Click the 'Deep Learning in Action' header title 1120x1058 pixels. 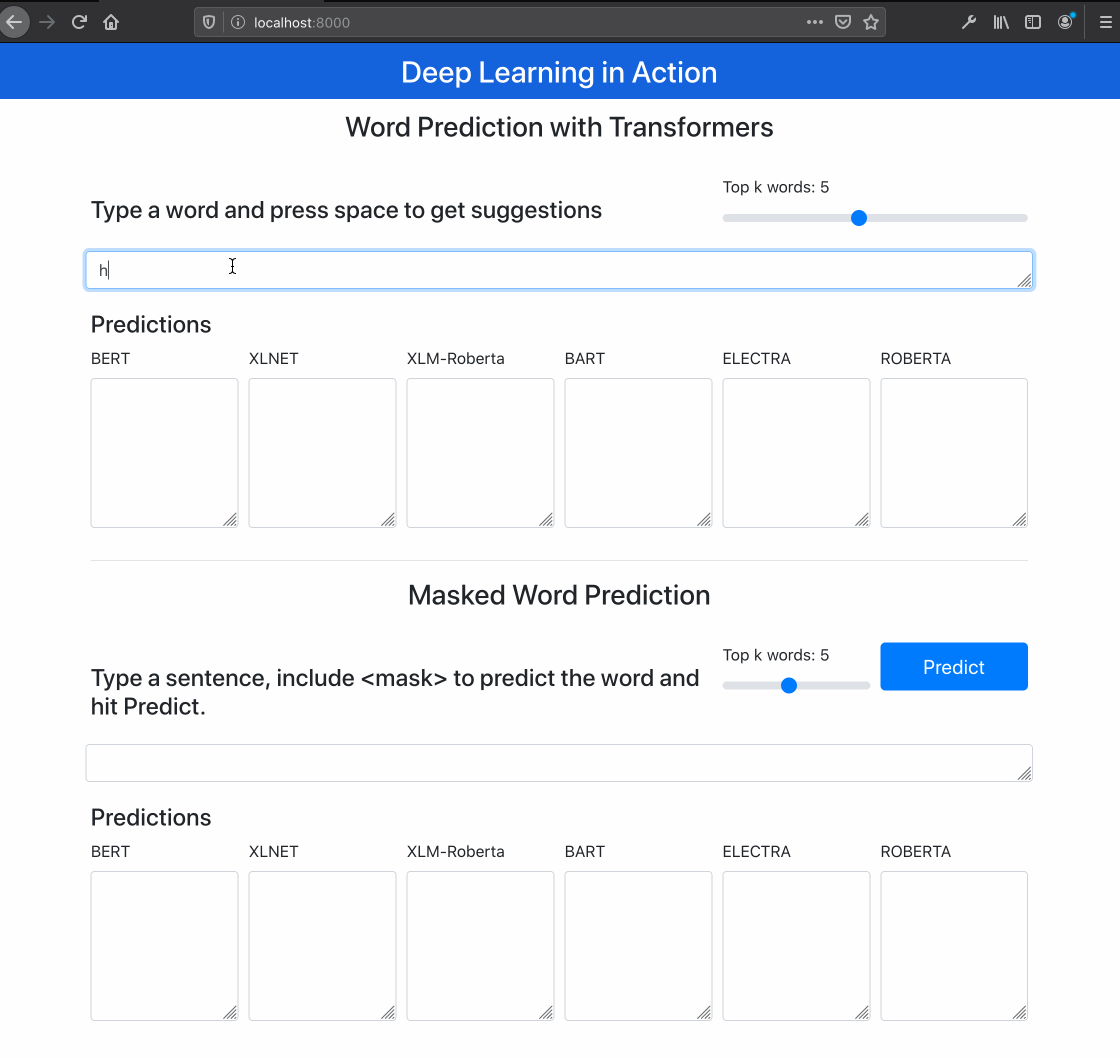[x=559, y=72]
